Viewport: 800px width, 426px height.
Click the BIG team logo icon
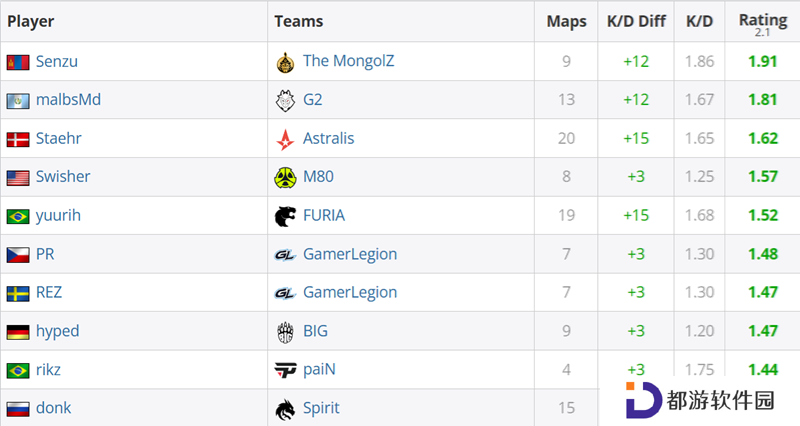click(285, 332)
